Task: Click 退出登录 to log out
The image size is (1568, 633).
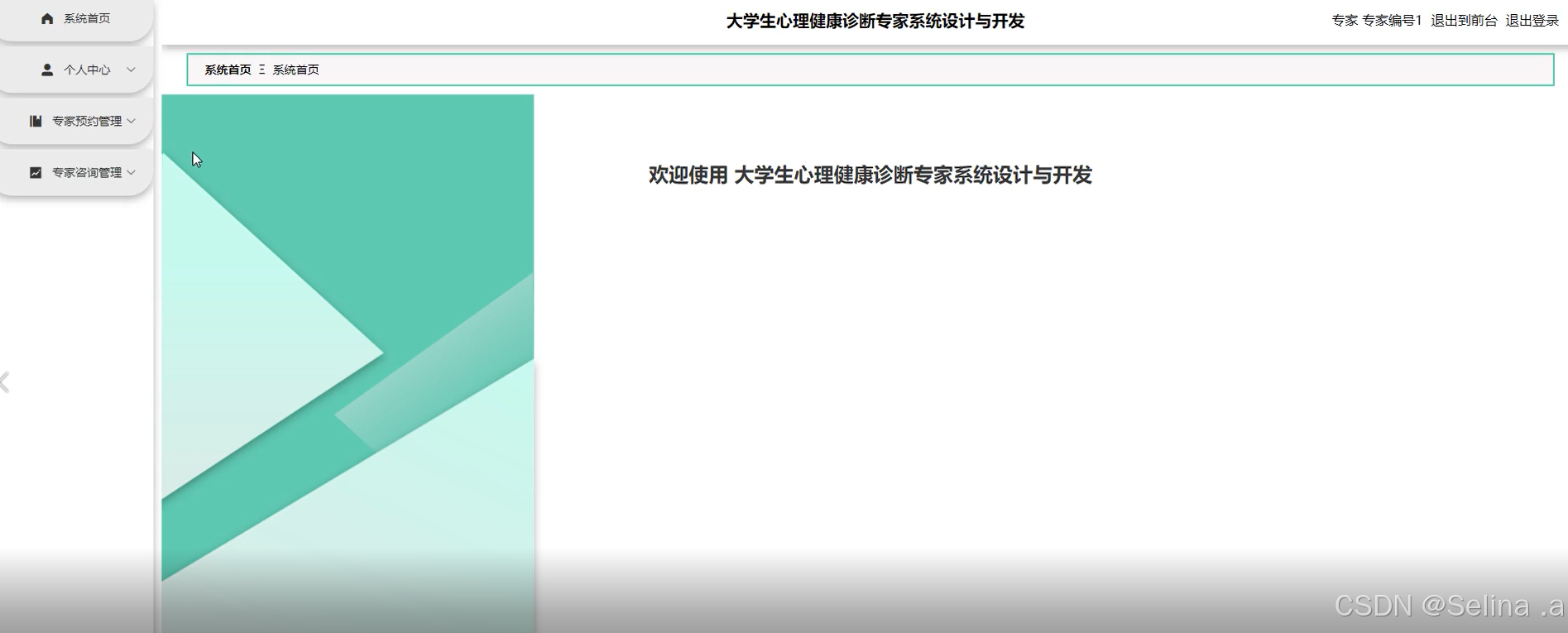Action: click(x=1532, y=21)
